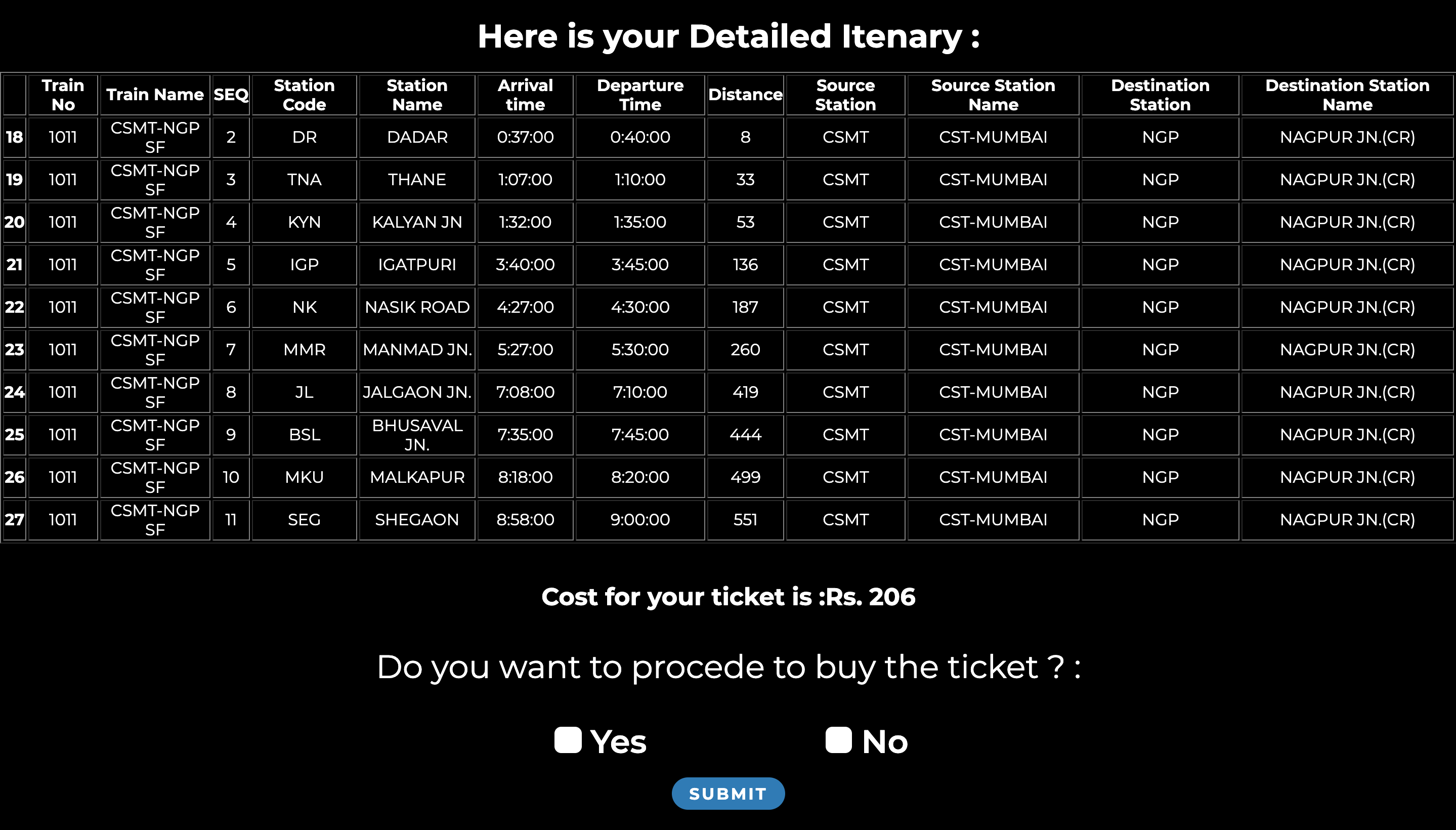Select the DADAR station row
Image resolution: width=1456 pixels, height=830 pixels.
click(x=416, y=137)
